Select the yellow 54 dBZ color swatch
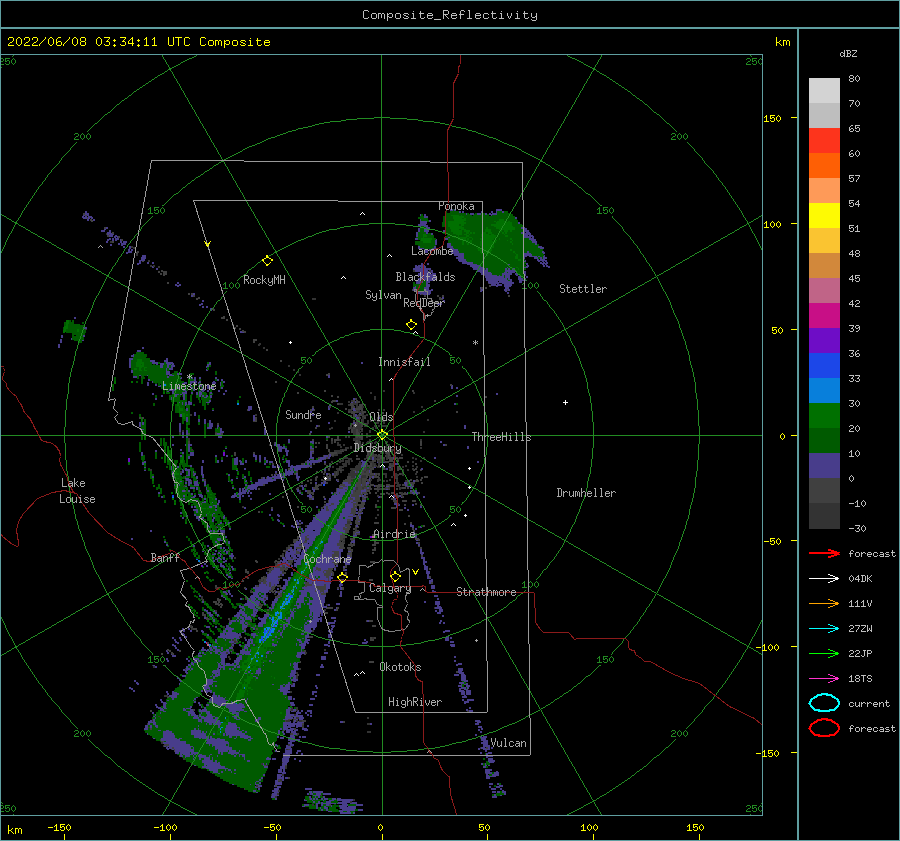 coord(824,216)
